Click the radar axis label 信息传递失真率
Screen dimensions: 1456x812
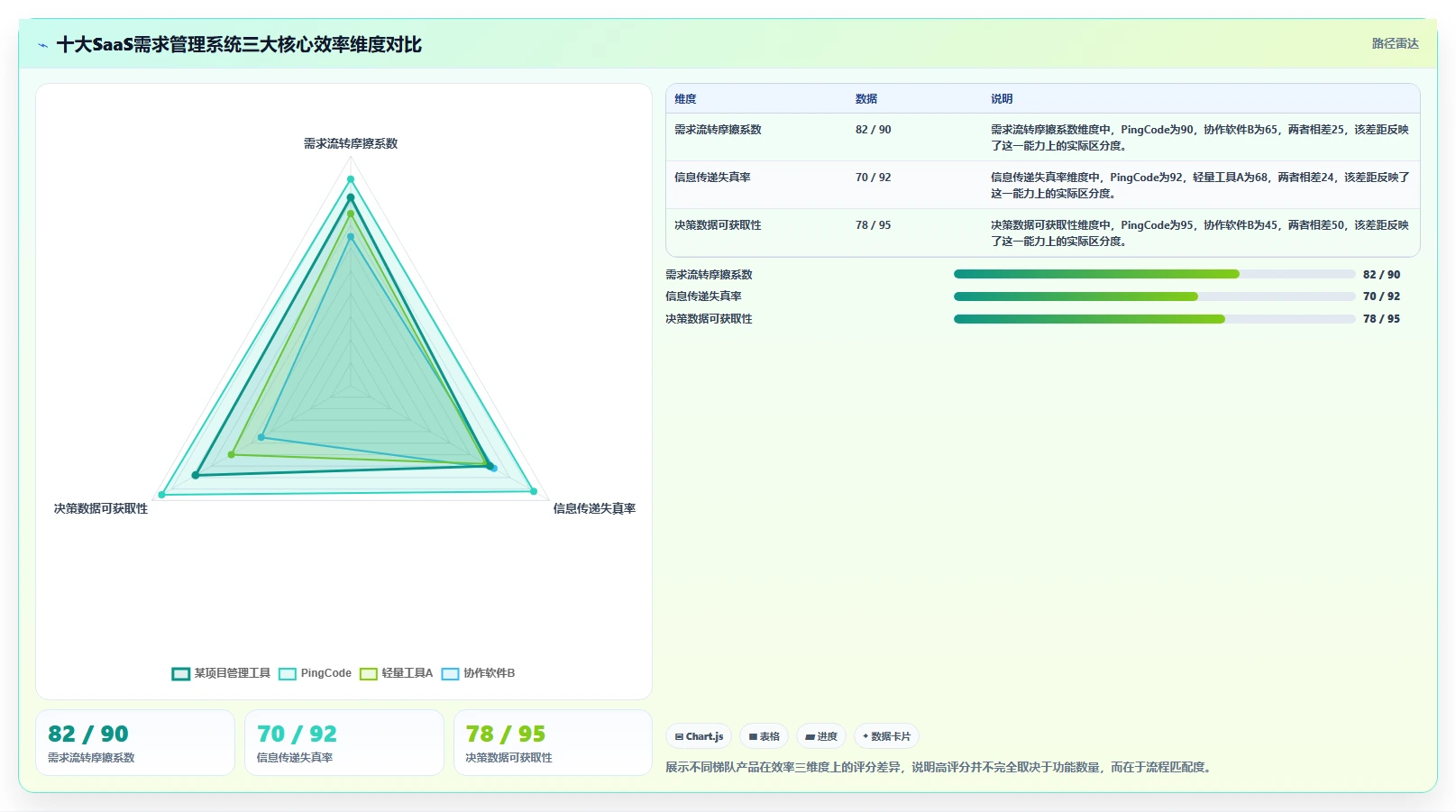(594, 508)
